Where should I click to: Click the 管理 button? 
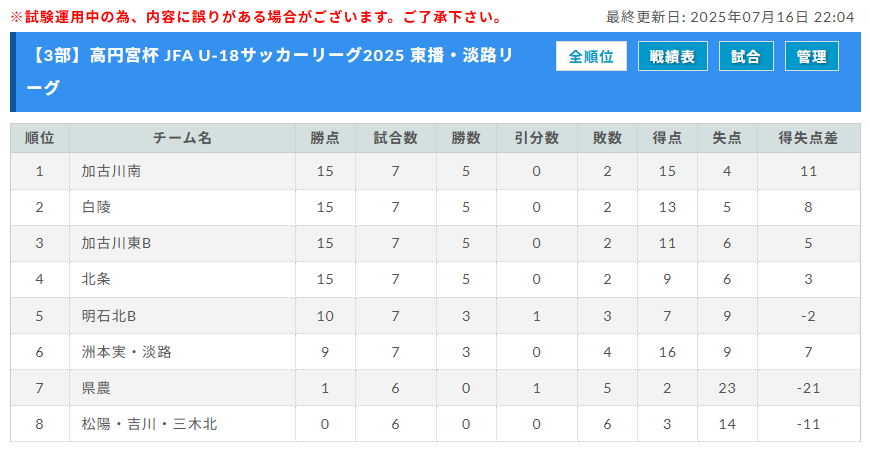point(811,56)
